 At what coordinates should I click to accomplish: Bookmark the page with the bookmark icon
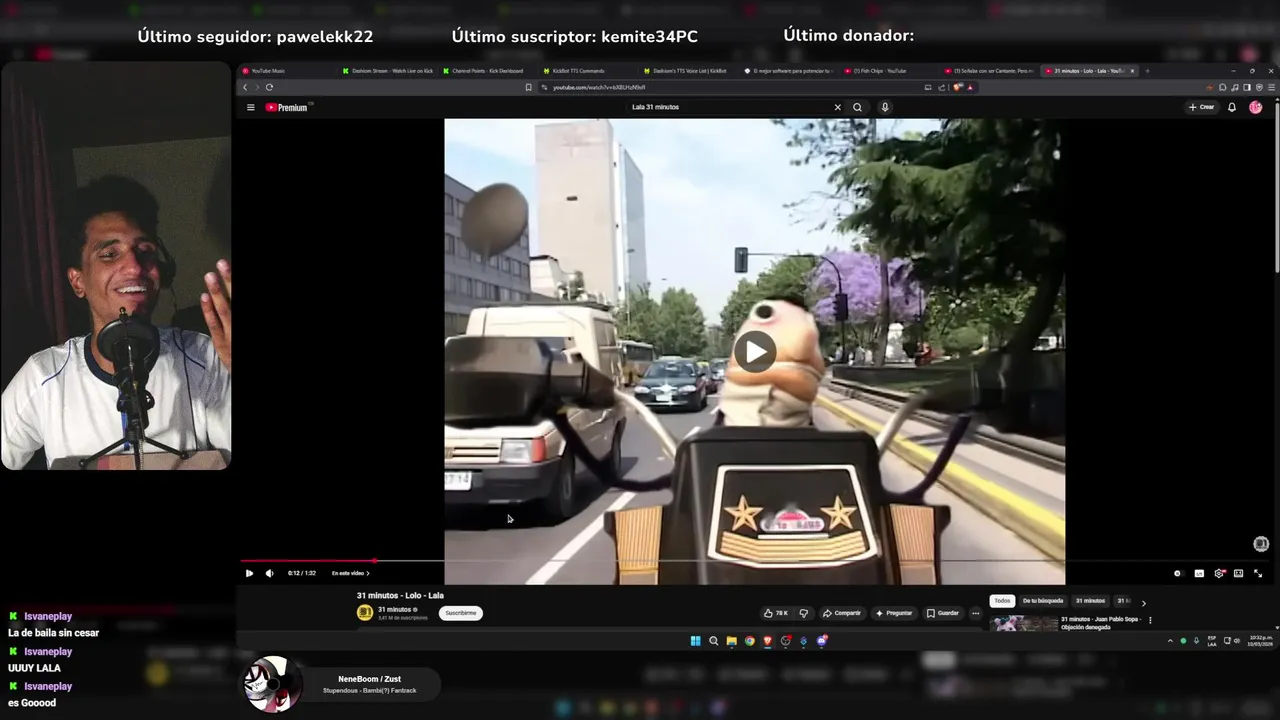tap(529, 87)
